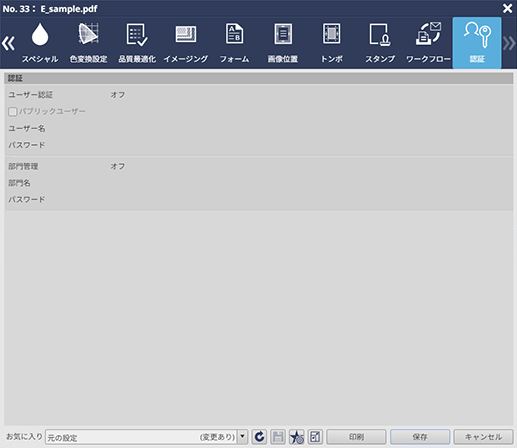The height and width of the screenshot is (448, 517).
Task: Go to previous tabs with left chevrons
Action: pyautogui.click(x=8, y=43)
